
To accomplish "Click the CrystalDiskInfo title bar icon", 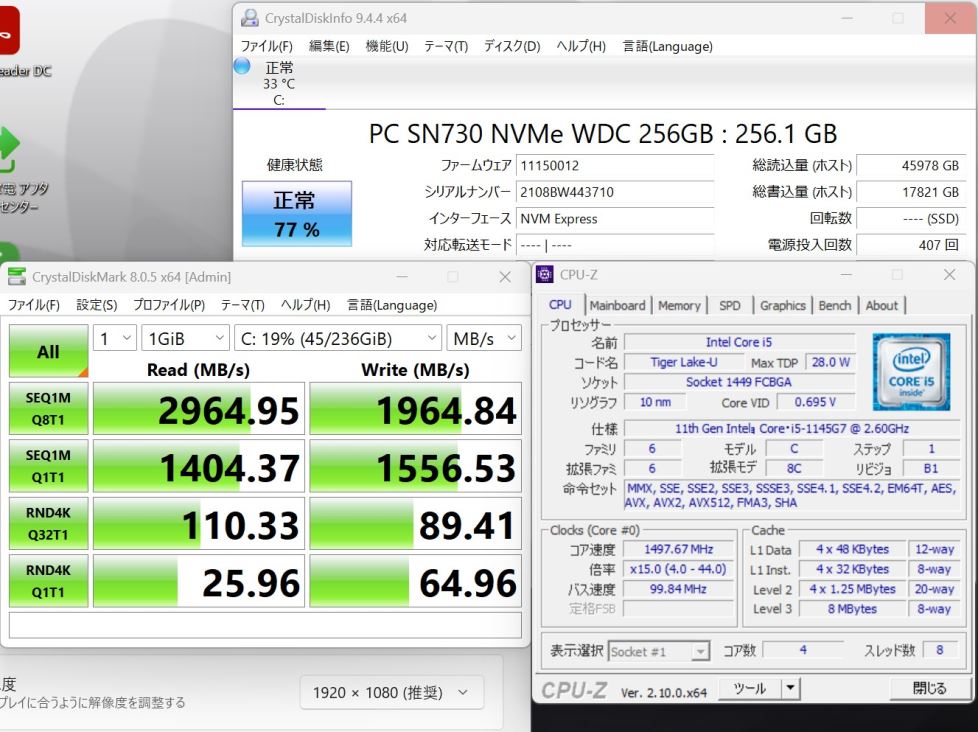I will point(250,18).
